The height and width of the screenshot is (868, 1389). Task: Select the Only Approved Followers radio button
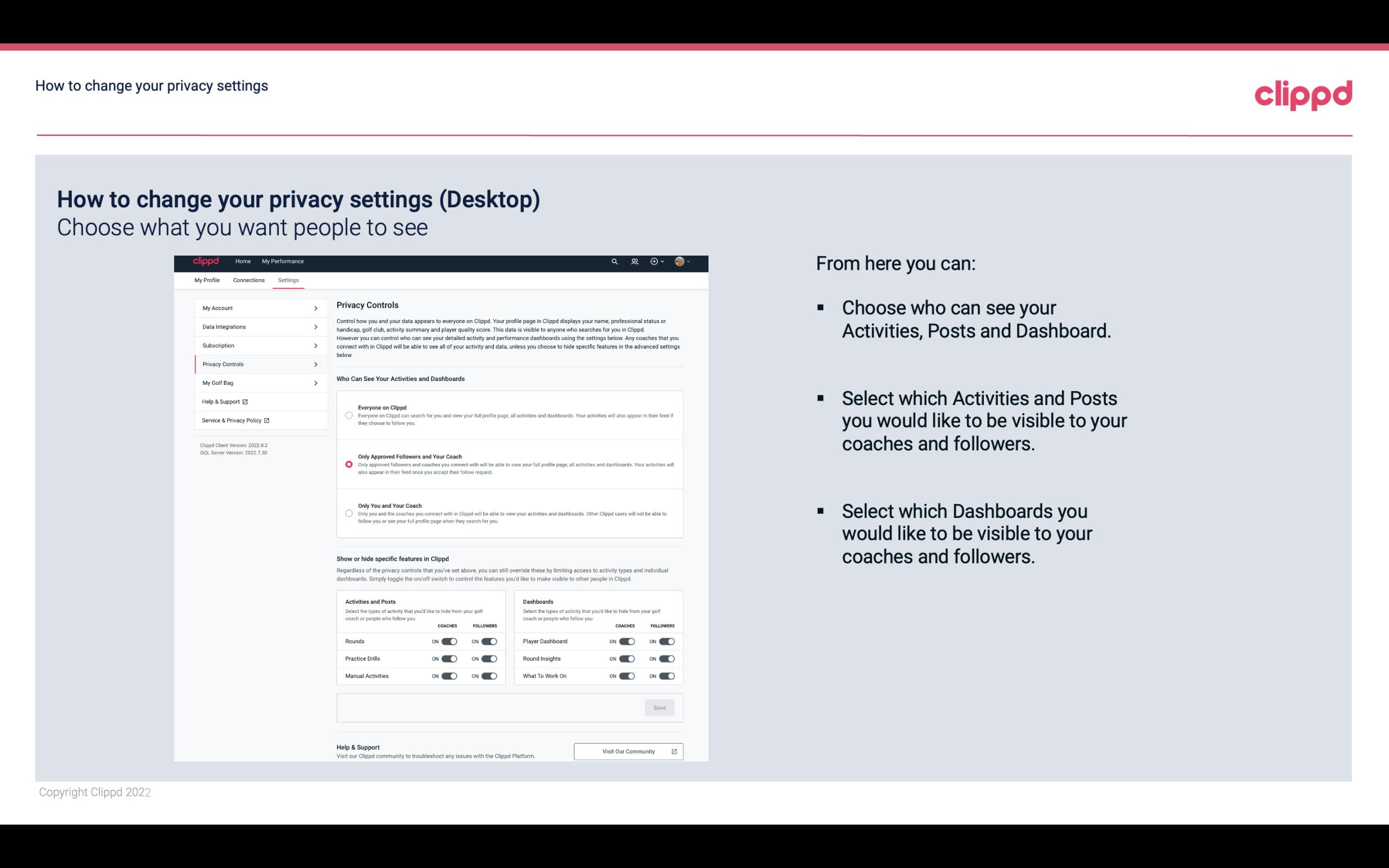(348, 464)
